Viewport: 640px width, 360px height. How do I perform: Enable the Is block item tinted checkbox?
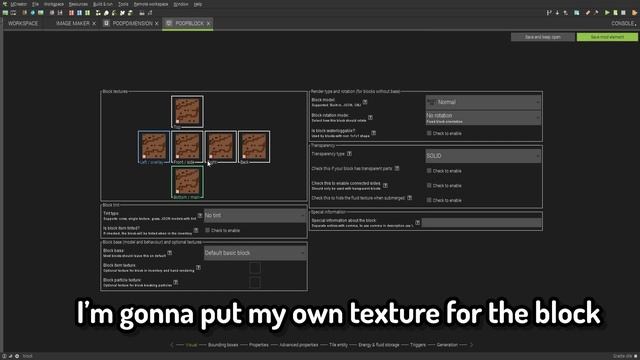[x=207, y=230]
